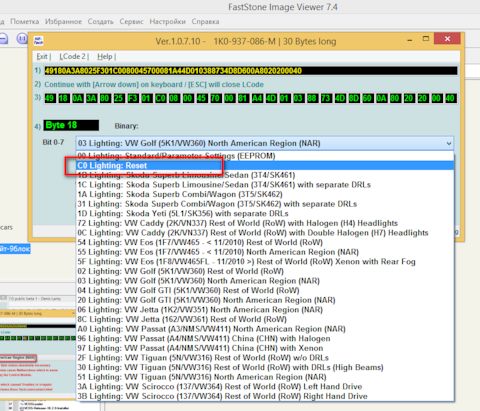Choose 97 VW Passat China with Xenon

pos(265,348)
